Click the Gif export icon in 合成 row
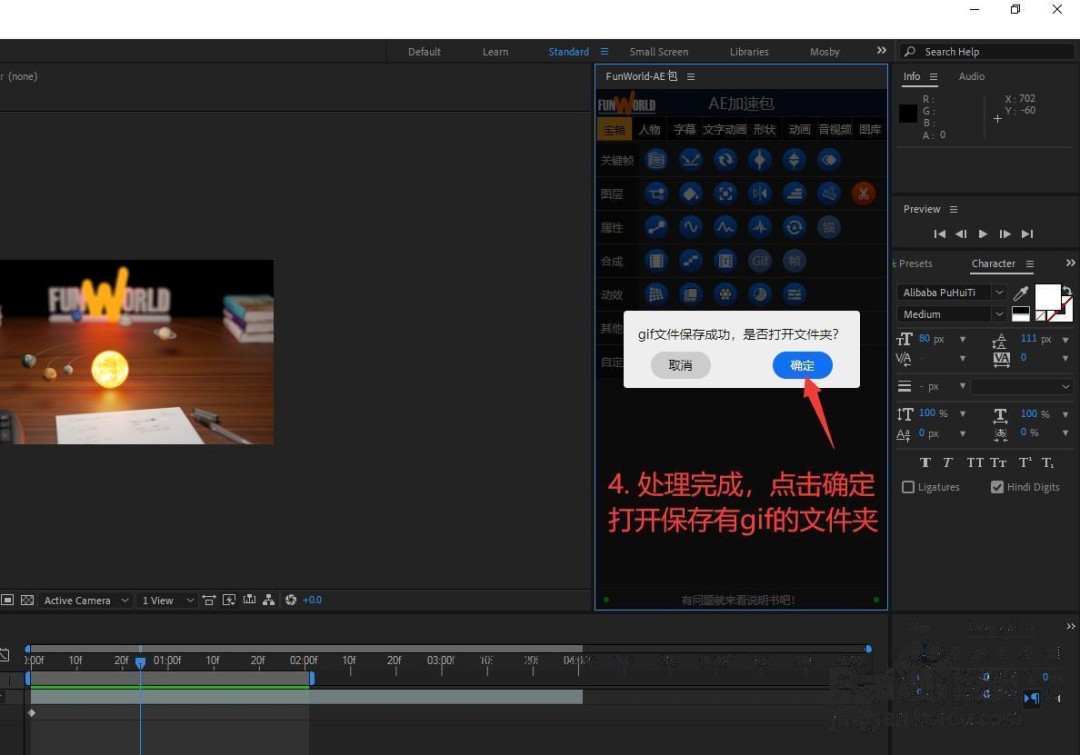The width and height of the screenshot is (1080, 755). pos(760,261)
